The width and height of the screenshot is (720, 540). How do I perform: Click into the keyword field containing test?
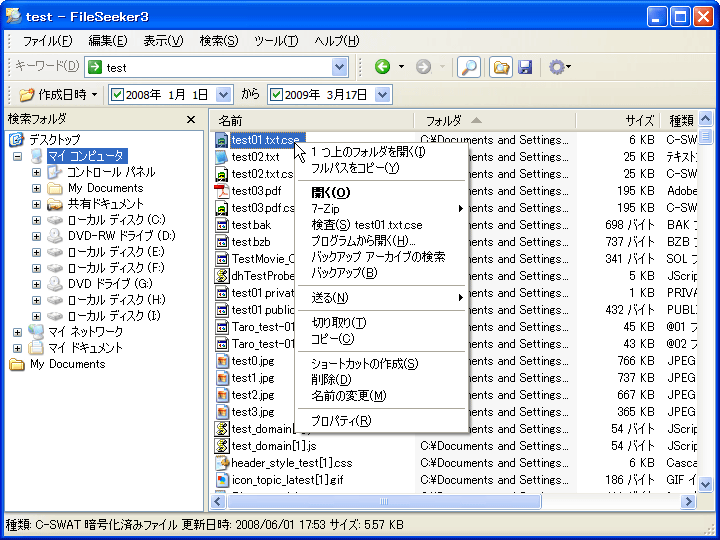(x=218, y=68)
